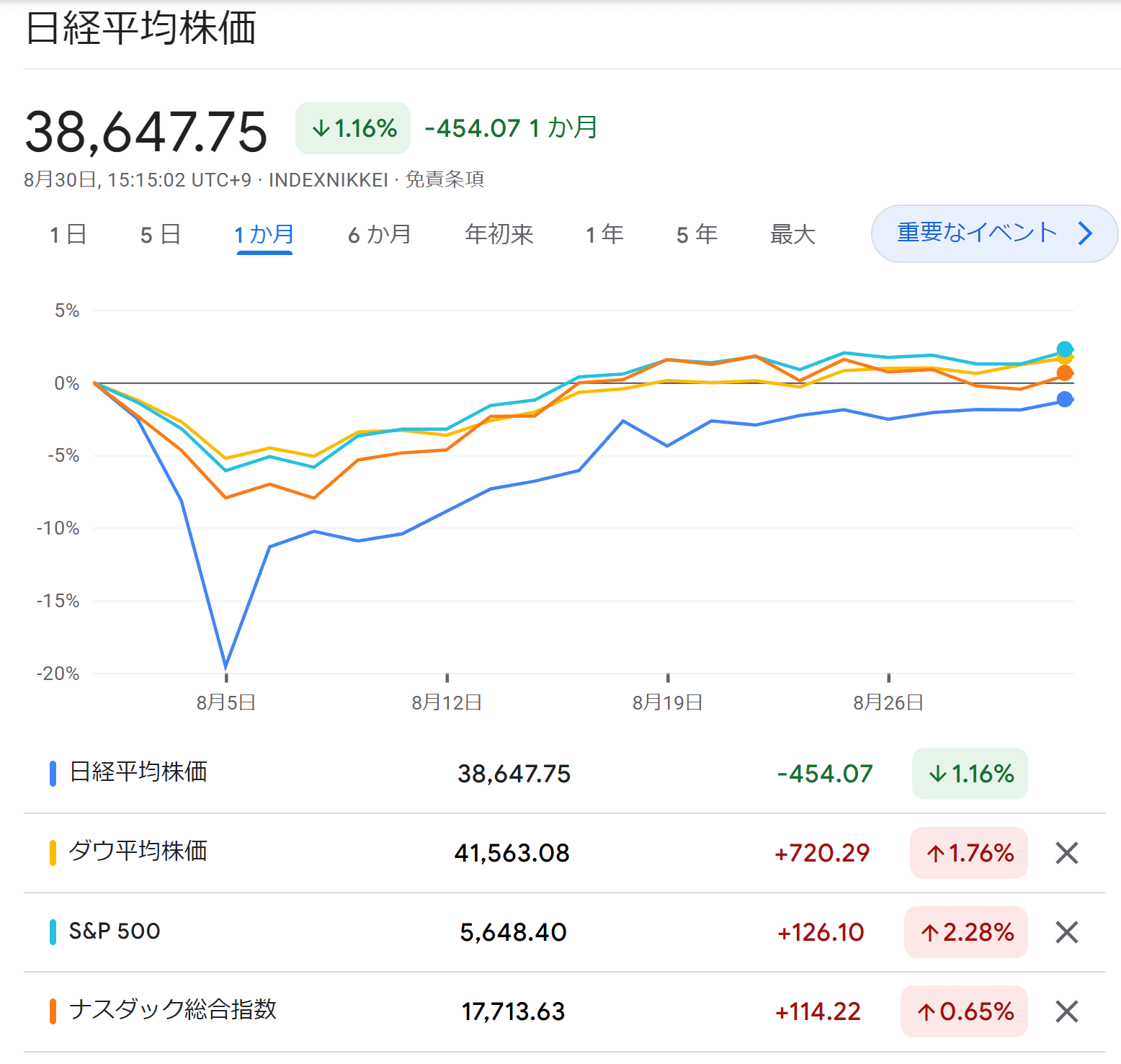Click the 8月30日, 15:15:02 UTC+9 timestamp
This screenshot has height=1064, width=1121.
coord(138,179)
